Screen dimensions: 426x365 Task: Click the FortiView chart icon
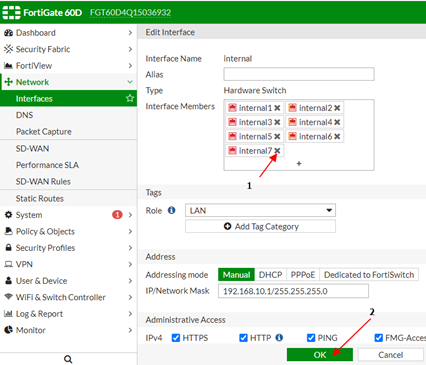[x=8, y=65]
